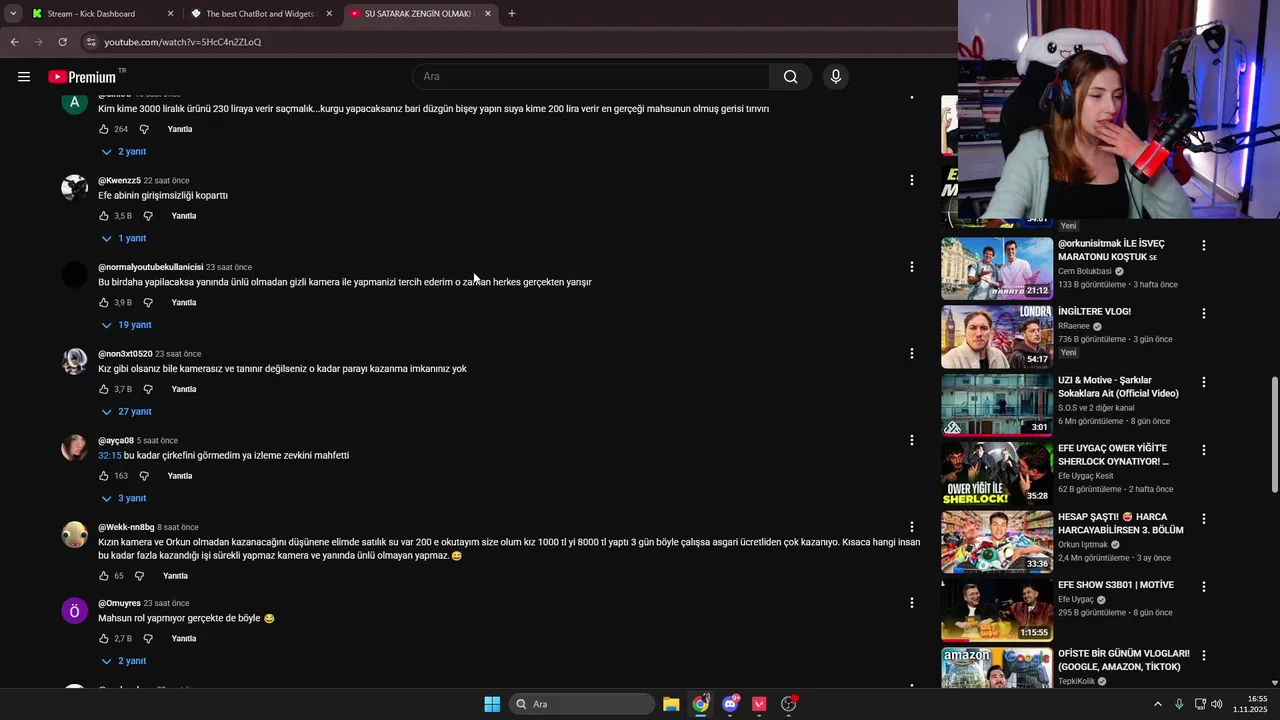Expand the 19 yanıt replies
This screenshot has width=1280, height=720.
pyautogui.click(x=127, y=325)
